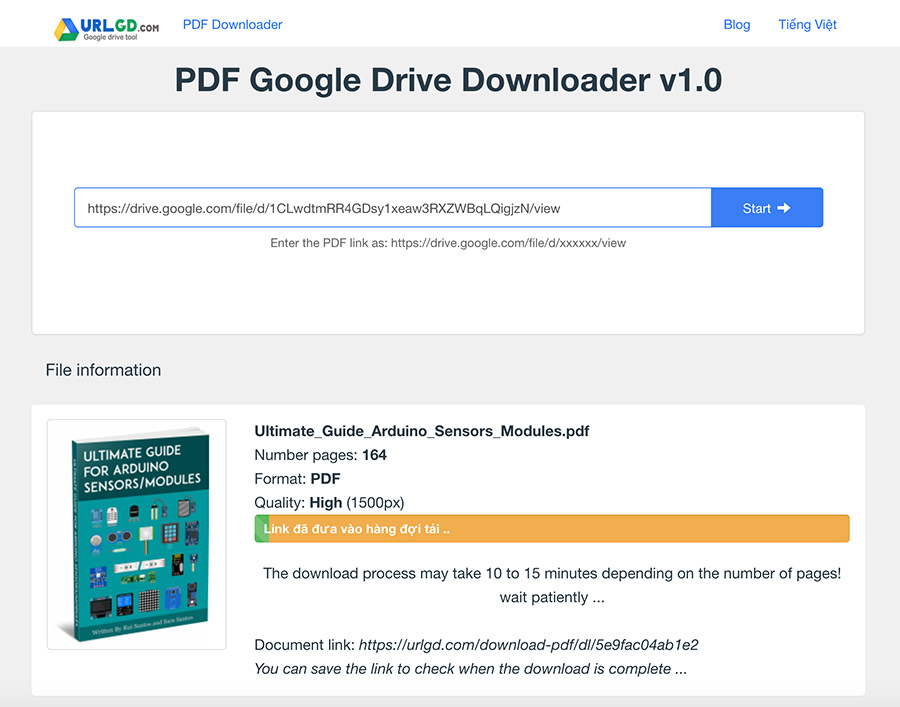
Task: Click the 'Number pages: 164' line
Action: (x=320, y=455)
